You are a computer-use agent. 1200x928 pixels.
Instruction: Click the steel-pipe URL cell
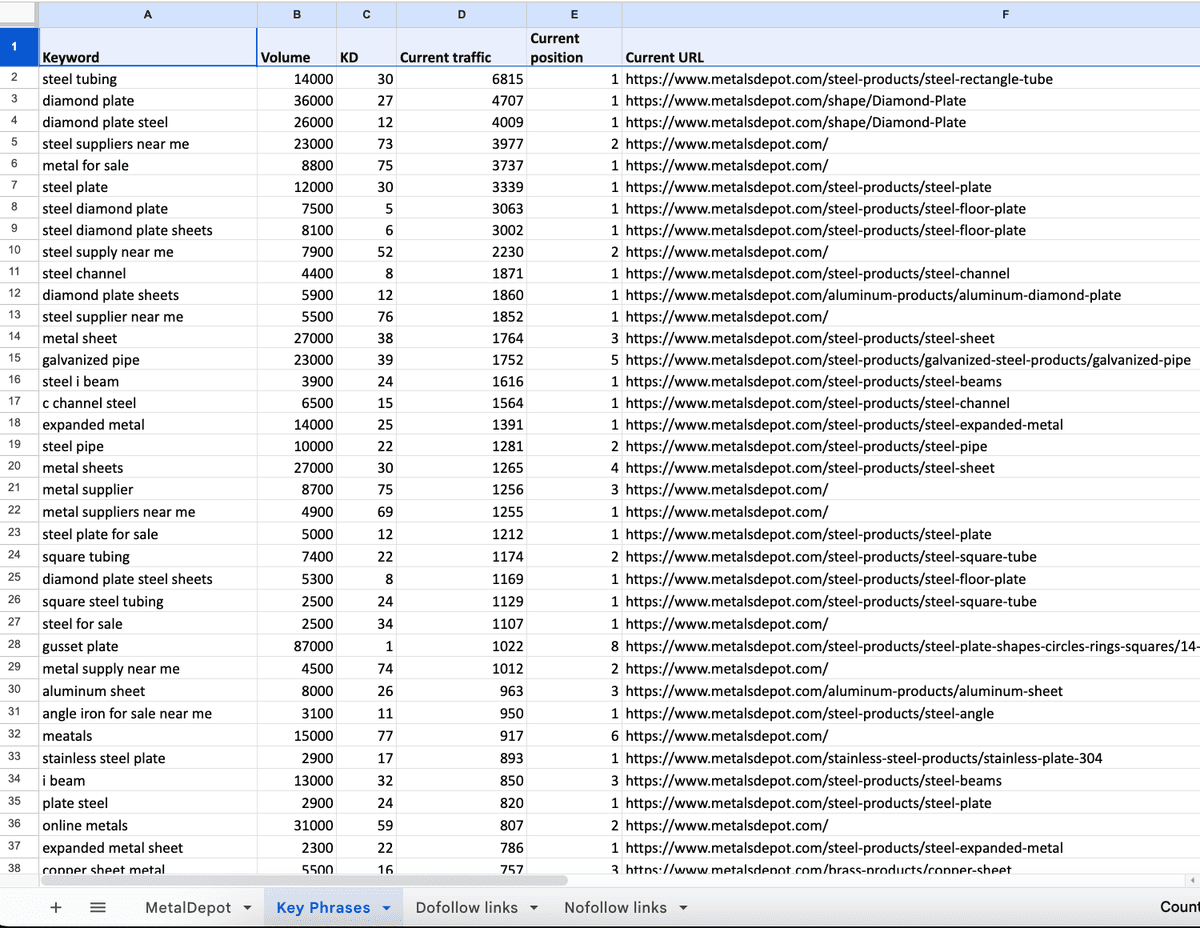(x=911, y=446)
